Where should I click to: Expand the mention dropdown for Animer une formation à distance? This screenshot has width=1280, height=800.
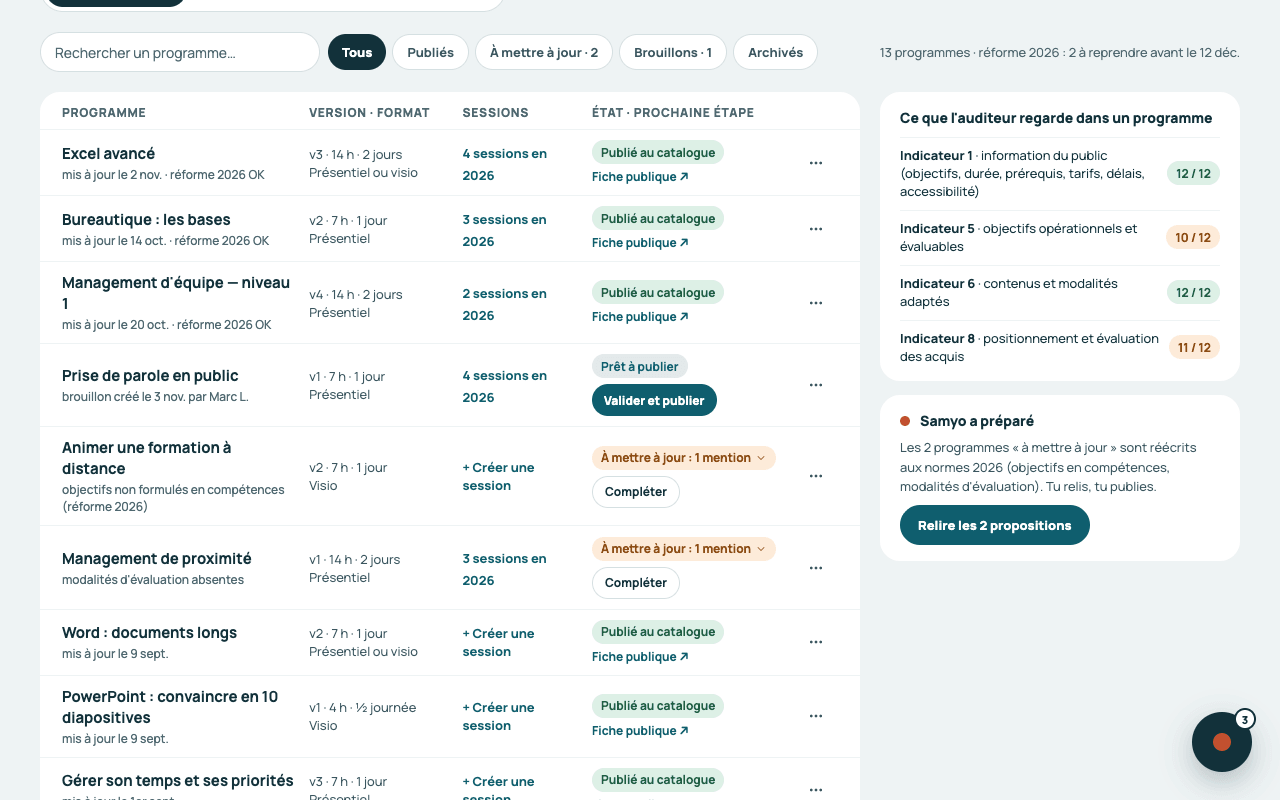point(684,458)
